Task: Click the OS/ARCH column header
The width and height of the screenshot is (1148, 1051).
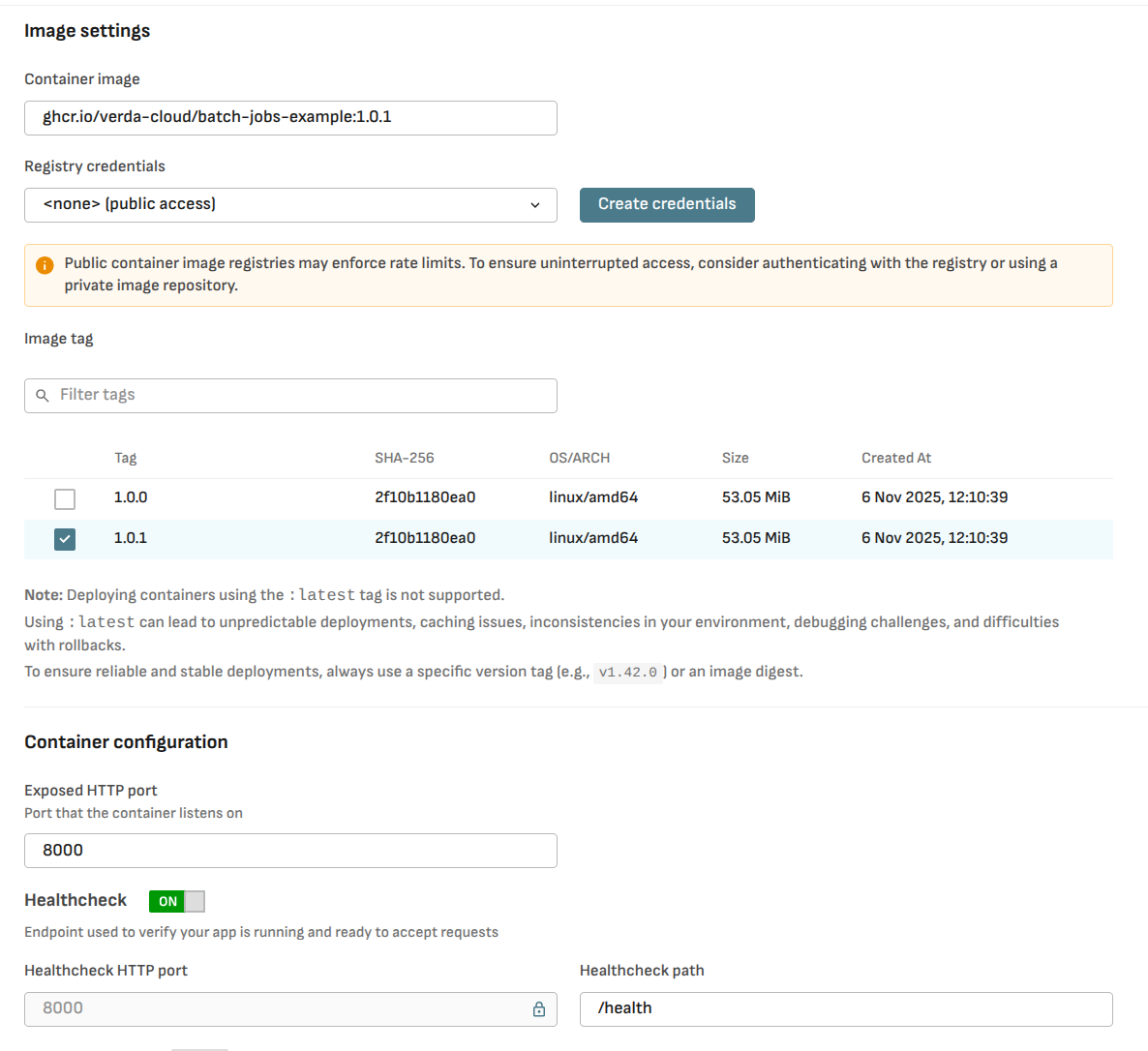Action: coord(579,458)
